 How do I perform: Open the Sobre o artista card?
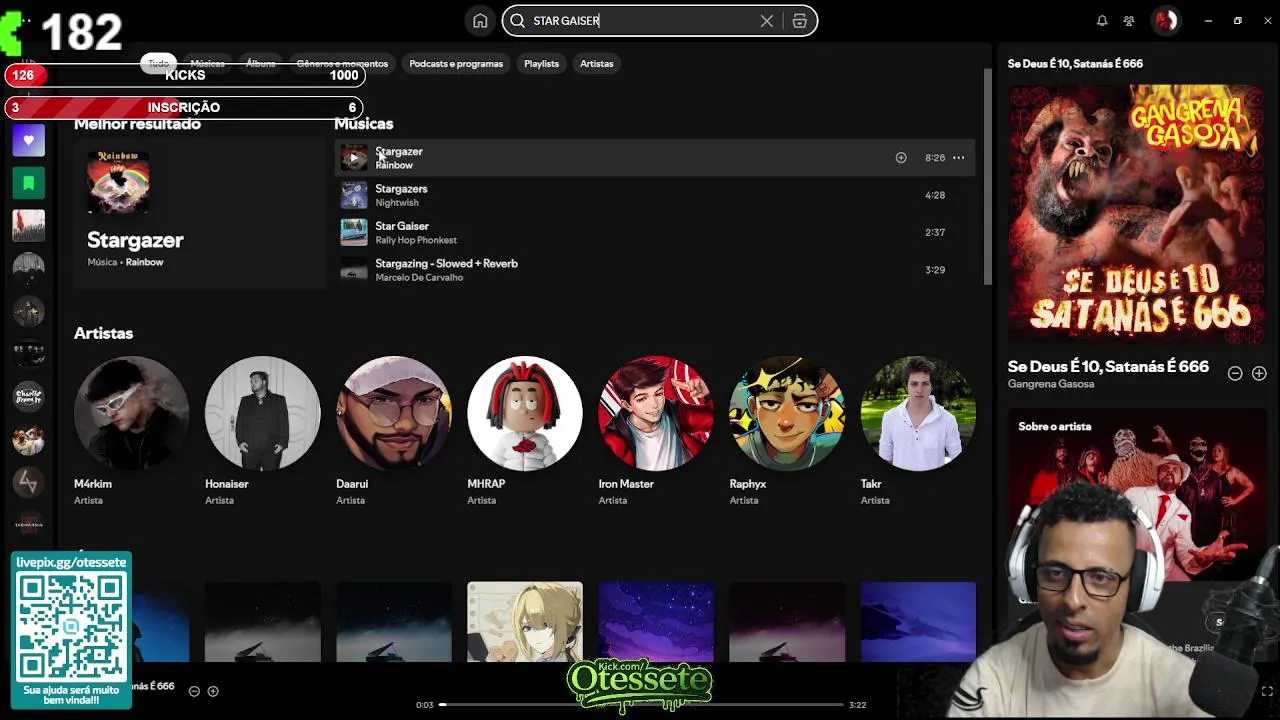coord(1137,494)
